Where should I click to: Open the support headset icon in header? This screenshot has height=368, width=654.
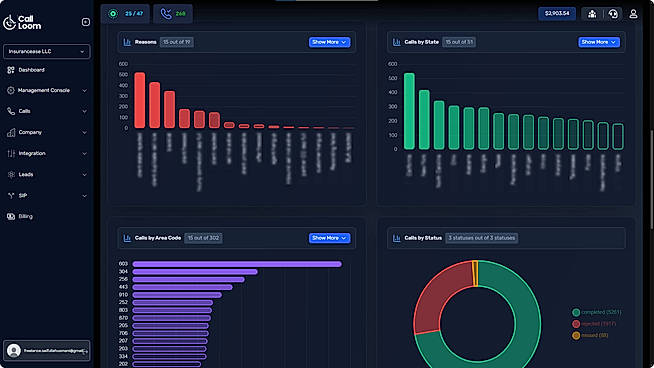[x=613, y=14]
